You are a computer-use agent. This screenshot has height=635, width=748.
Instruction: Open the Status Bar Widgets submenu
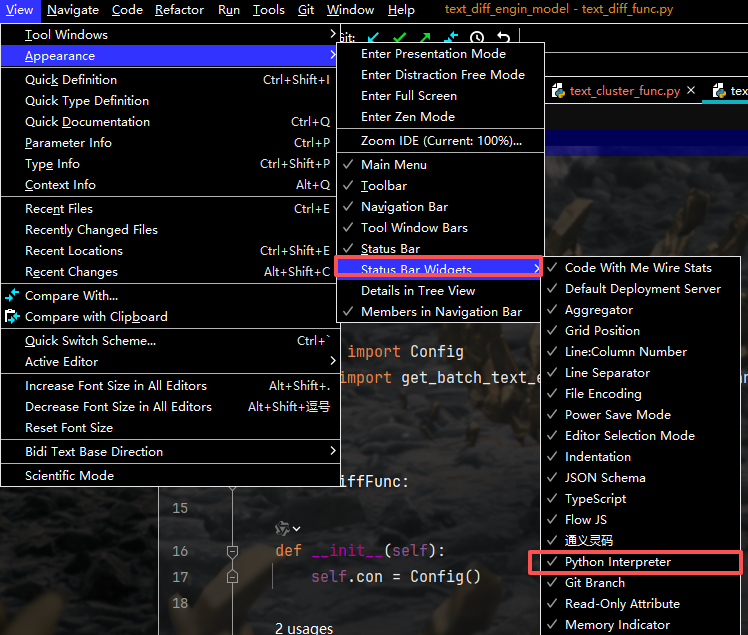tap(439, 268)
